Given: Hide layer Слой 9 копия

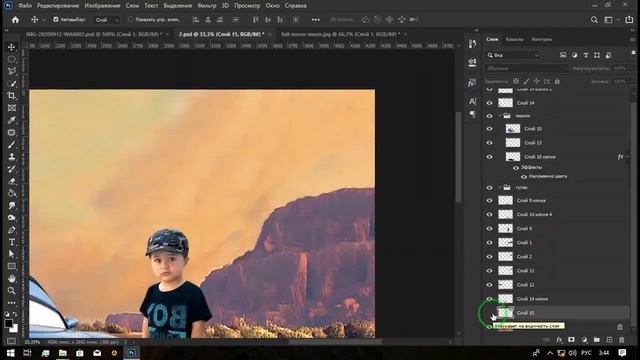Looking at the screenshot, I should (x=489, y=200).
